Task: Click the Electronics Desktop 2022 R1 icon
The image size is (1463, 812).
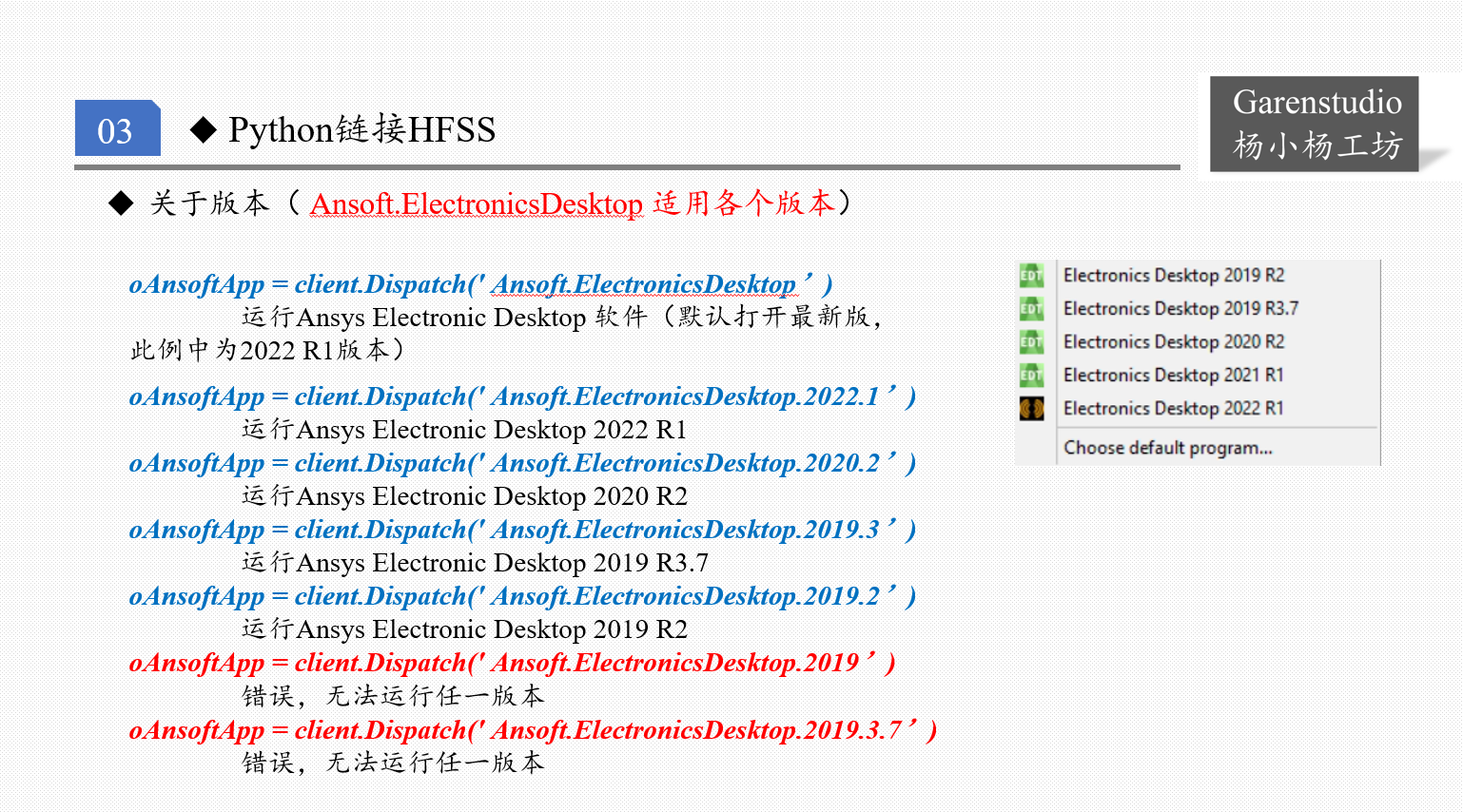Action: (1031, 409)
